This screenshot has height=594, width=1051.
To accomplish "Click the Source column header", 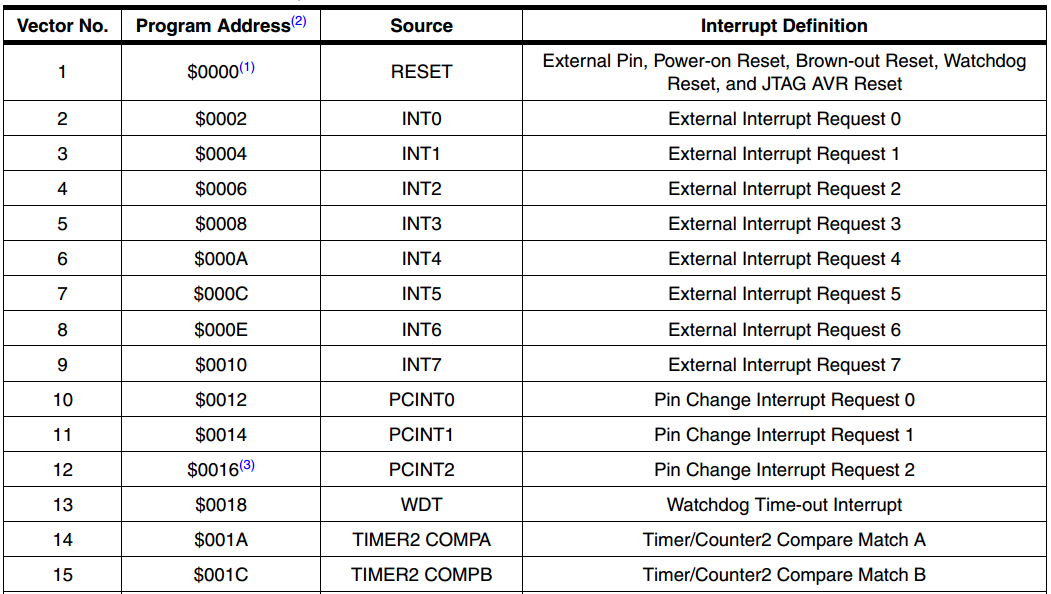I will pyautogui.click(x=421, y=26).
